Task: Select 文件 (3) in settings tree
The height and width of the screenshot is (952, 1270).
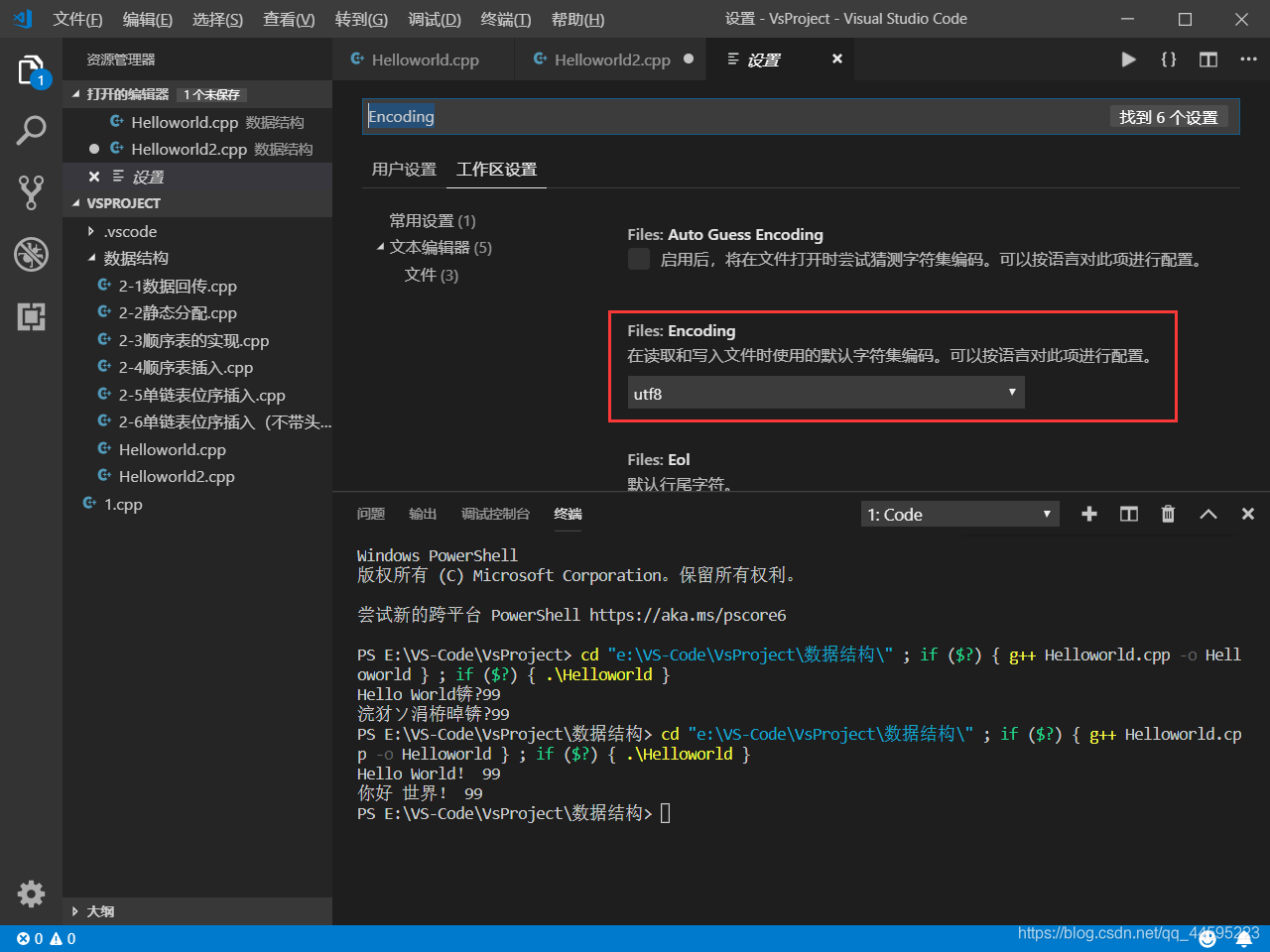Action: [432, 275]
